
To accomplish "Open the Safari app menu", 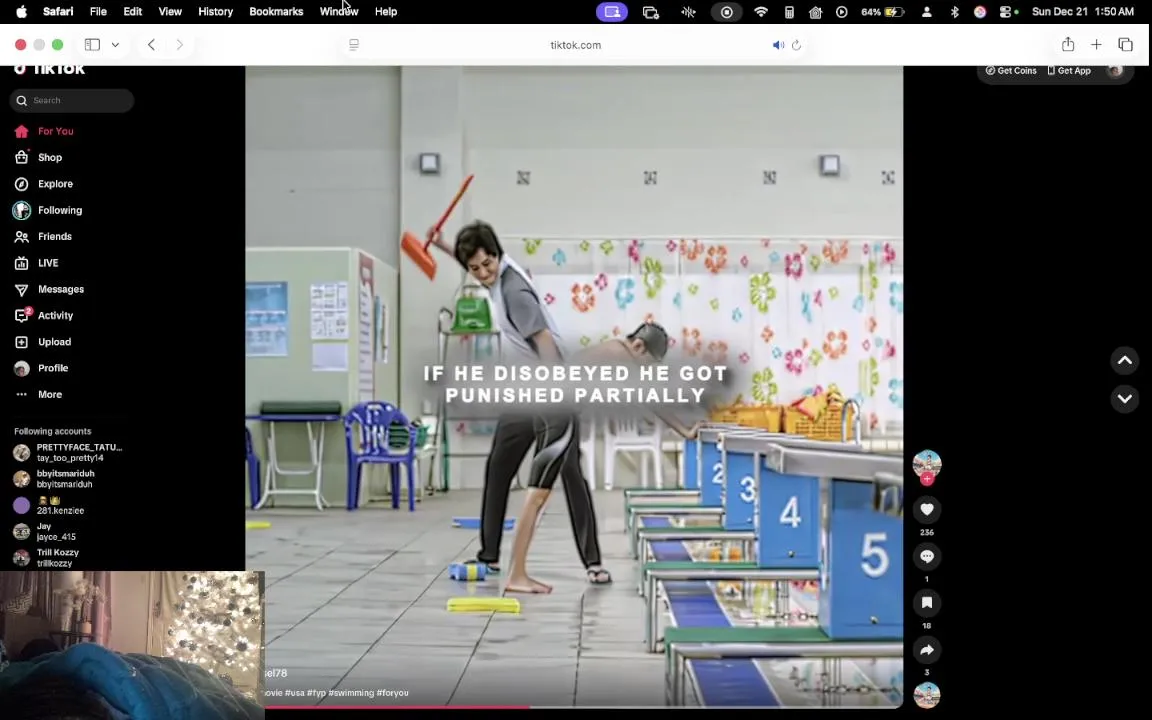I will (58, 11).
